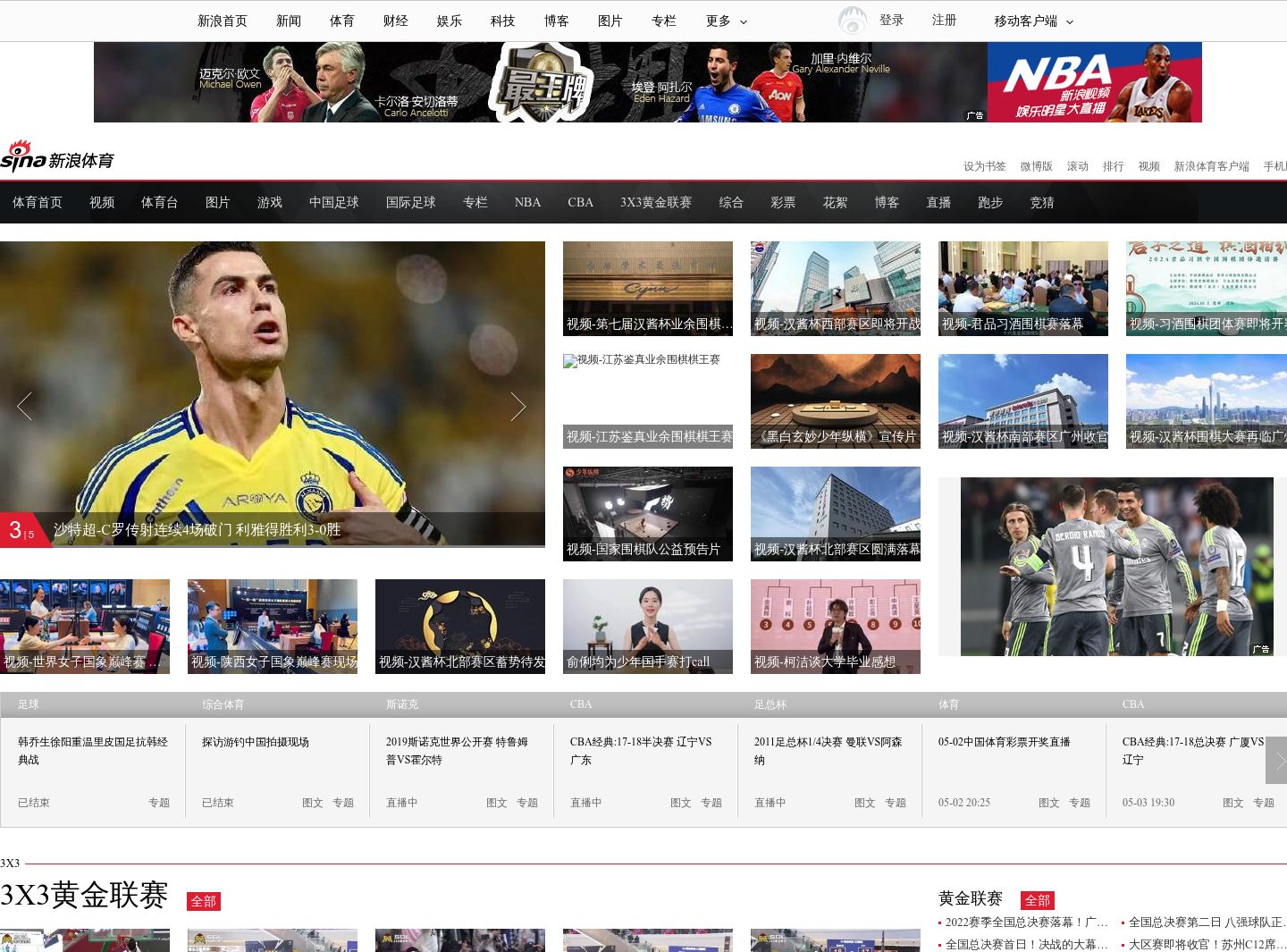Click the 3X3黄金联赛 section heading
This screenshot has height=952, width=1287.
coord(84,895)
